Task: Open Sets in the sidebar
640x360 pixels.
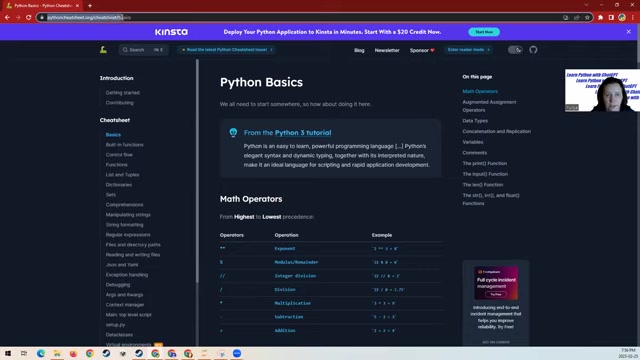Action: coord(111,195)
